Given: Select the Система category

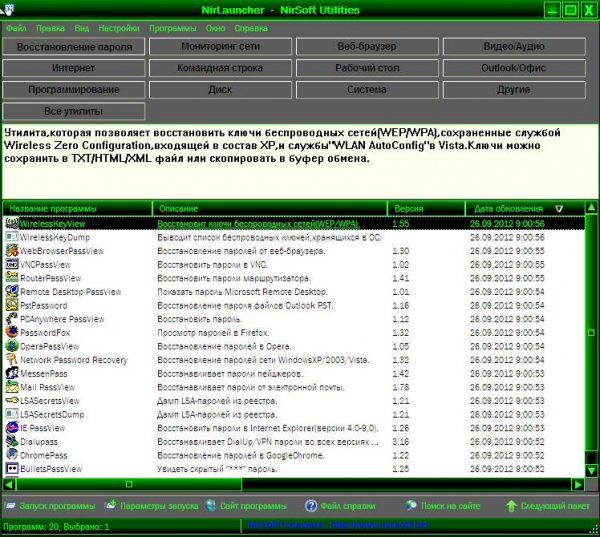Looking at the screenshot, I should click(367, 90).
